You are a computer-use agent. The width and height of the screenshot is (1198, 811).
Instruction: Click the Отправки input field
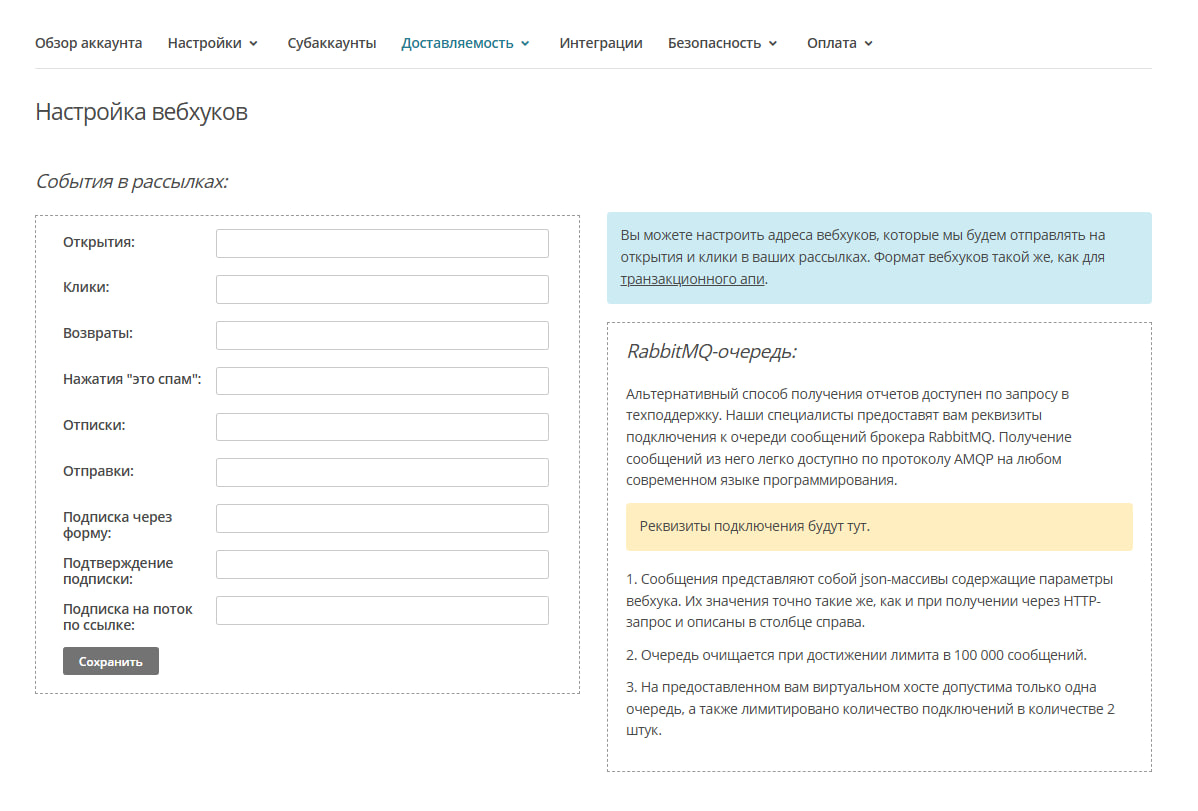(382, 472)
